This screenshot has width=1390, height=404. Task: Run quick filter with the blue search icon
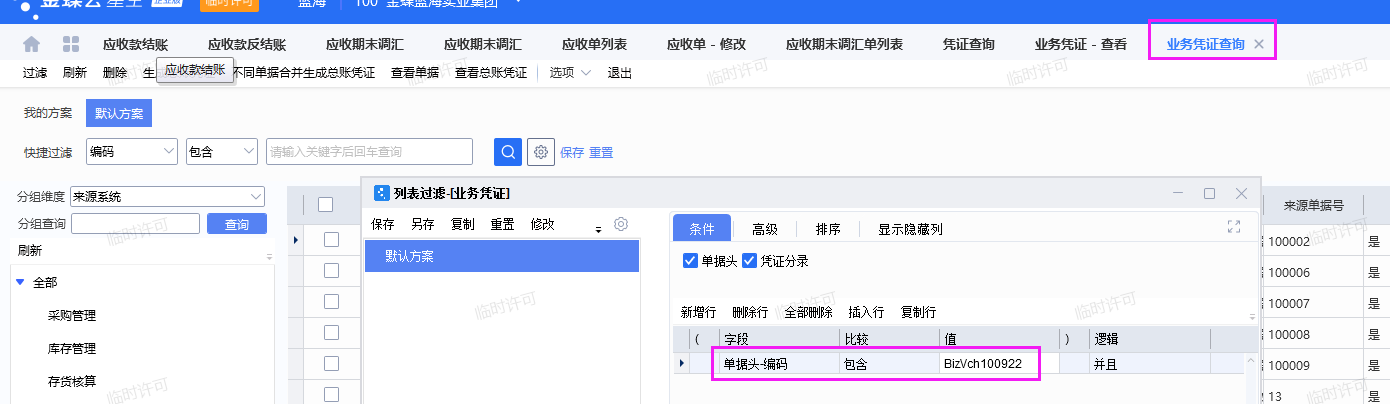pos(508,152)
